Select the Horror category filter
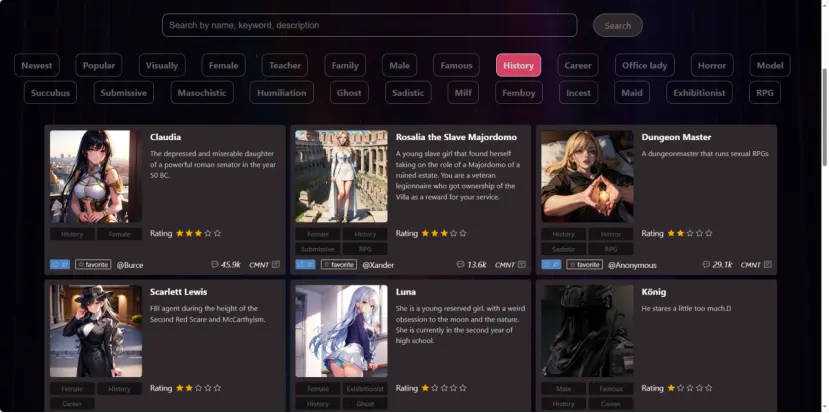 712,66
